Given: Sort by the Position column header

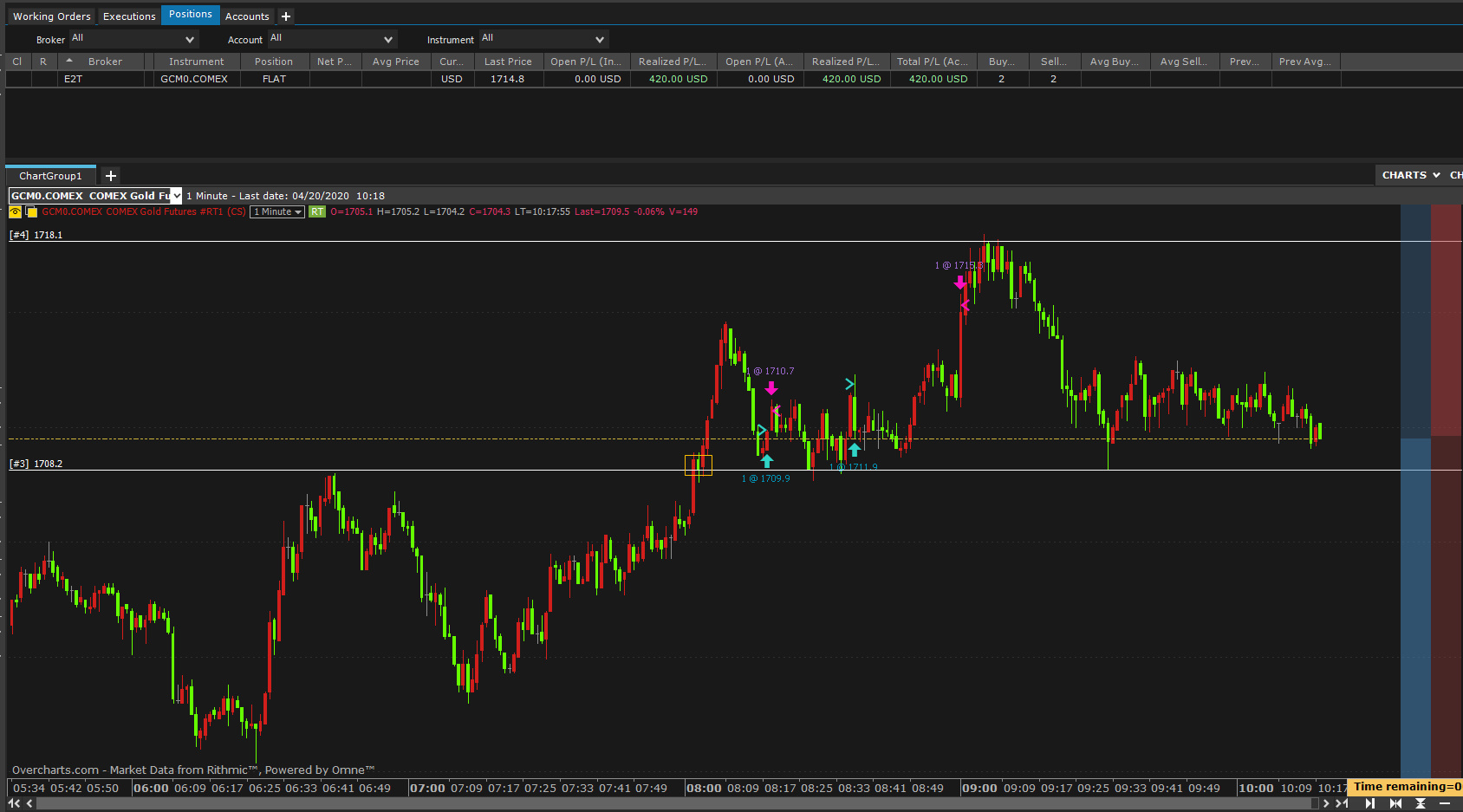Looking at the screenshot, I should [x=274, y=62].
